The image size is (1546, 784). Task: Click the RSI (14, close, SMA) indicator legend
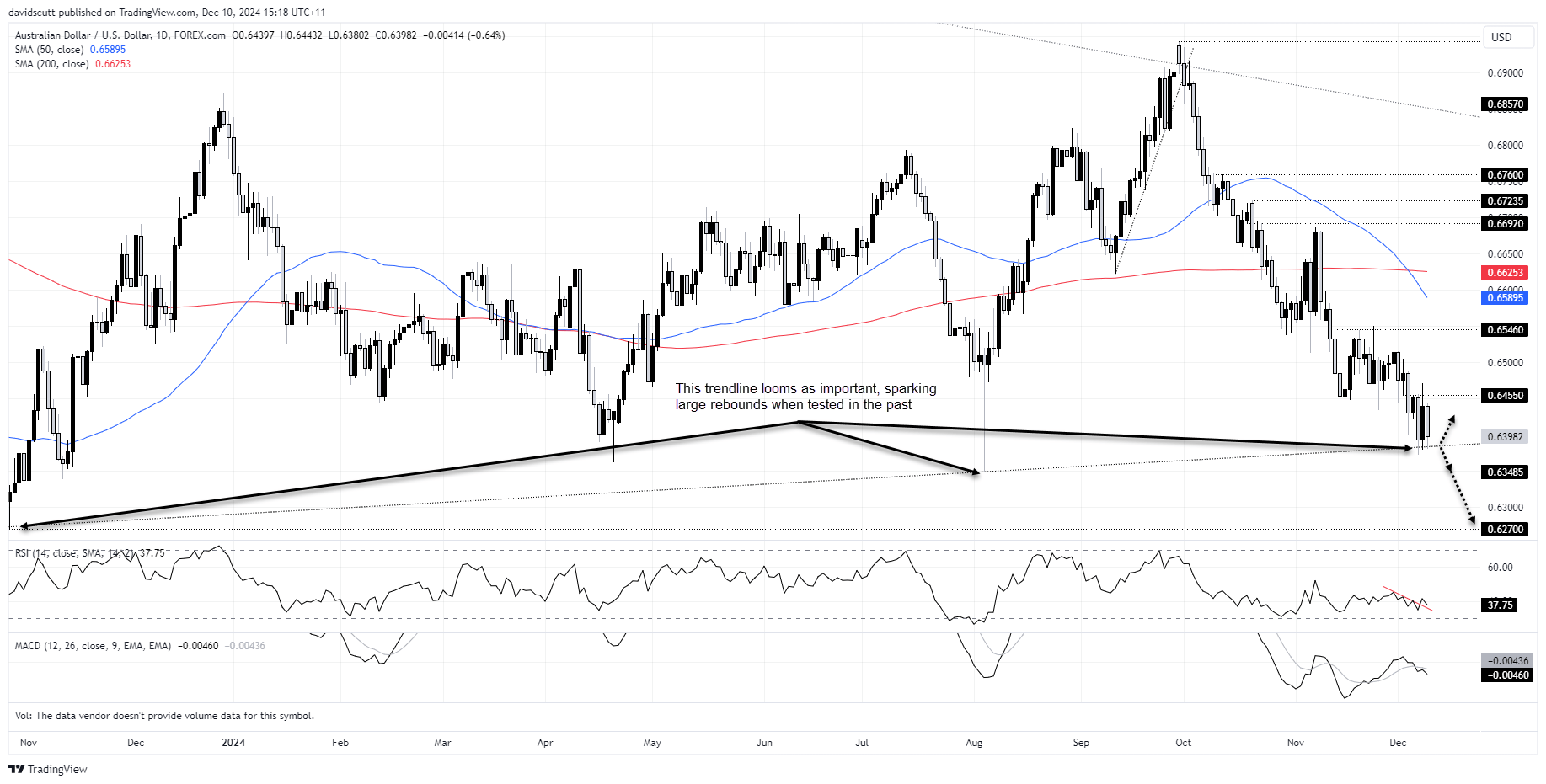(x=89, y=553)
